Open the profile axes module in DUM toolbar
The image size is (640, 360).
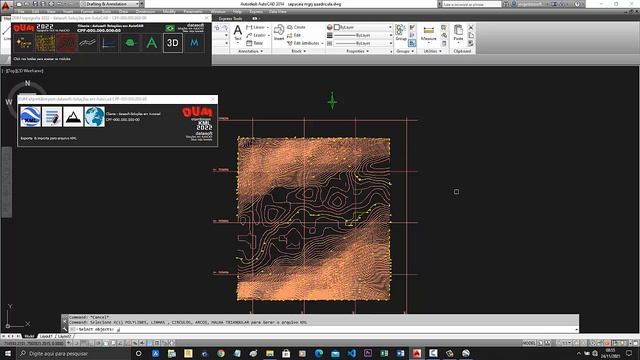coord(109,42)
